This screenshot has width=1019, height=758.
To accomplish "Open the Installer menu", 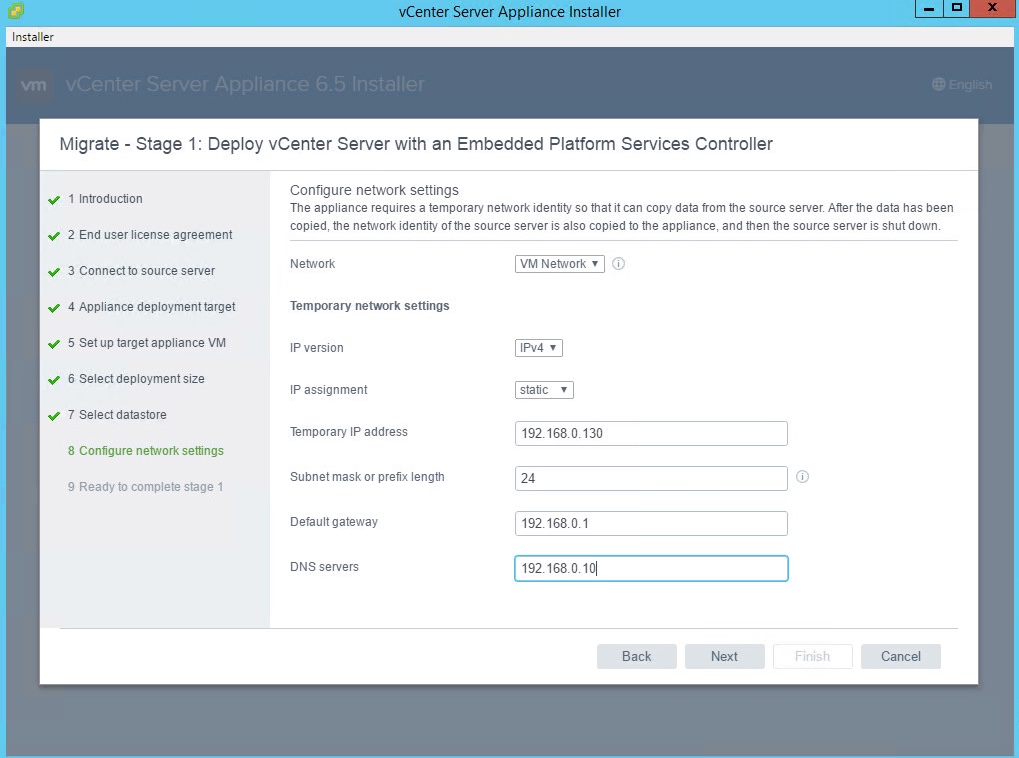I will click(x=33, y=37).
